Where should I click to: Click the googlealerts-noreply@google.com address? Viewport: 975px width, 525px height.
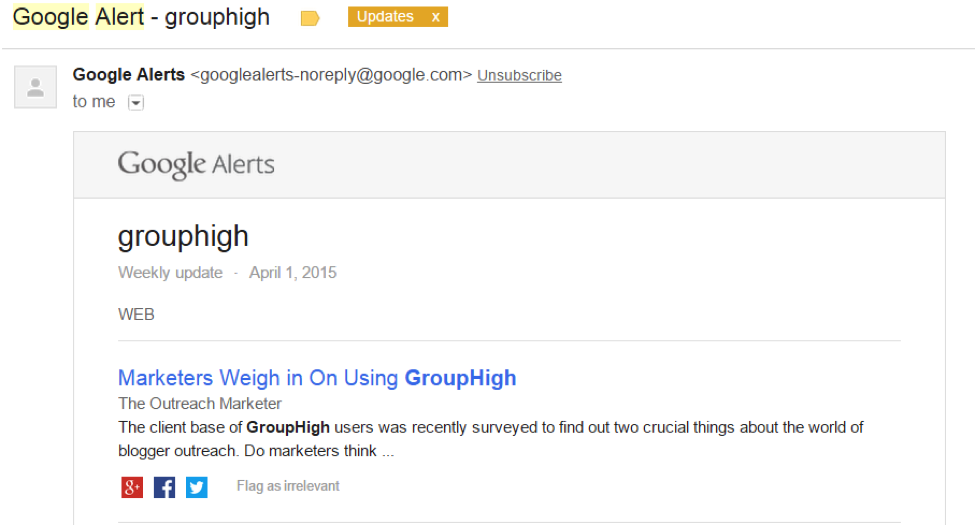pos(331,75)
